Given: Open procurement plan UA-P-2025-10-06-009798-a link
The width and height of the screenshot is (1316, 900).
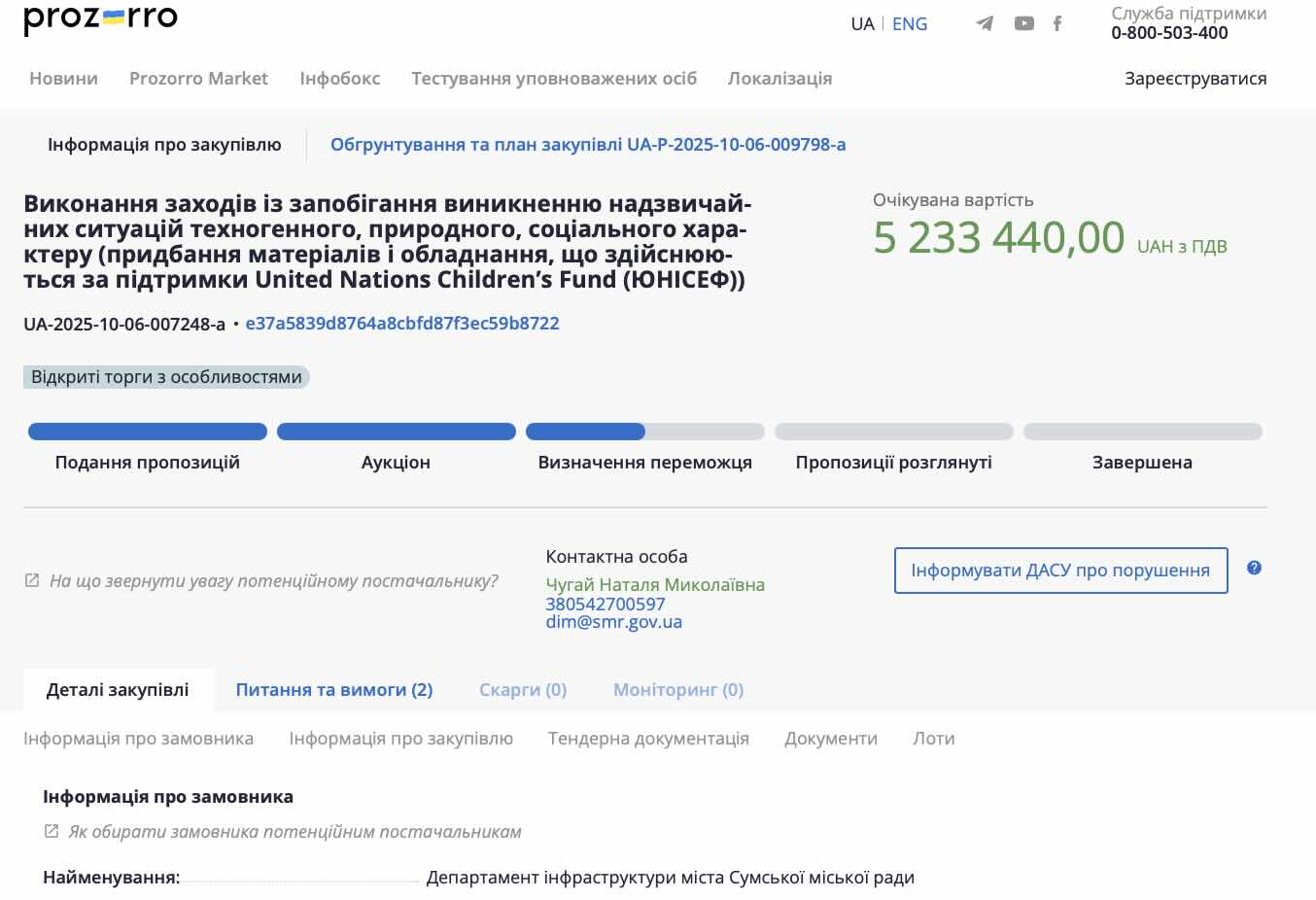Looking at the screenshot, I should click(x=587, y=145).
